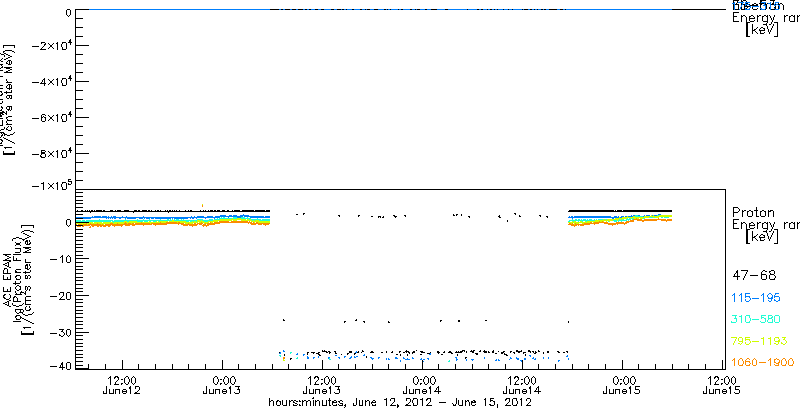Click the -20 tick on the proton flux axis
Screen dimensions: 800x410
point(60,296)
